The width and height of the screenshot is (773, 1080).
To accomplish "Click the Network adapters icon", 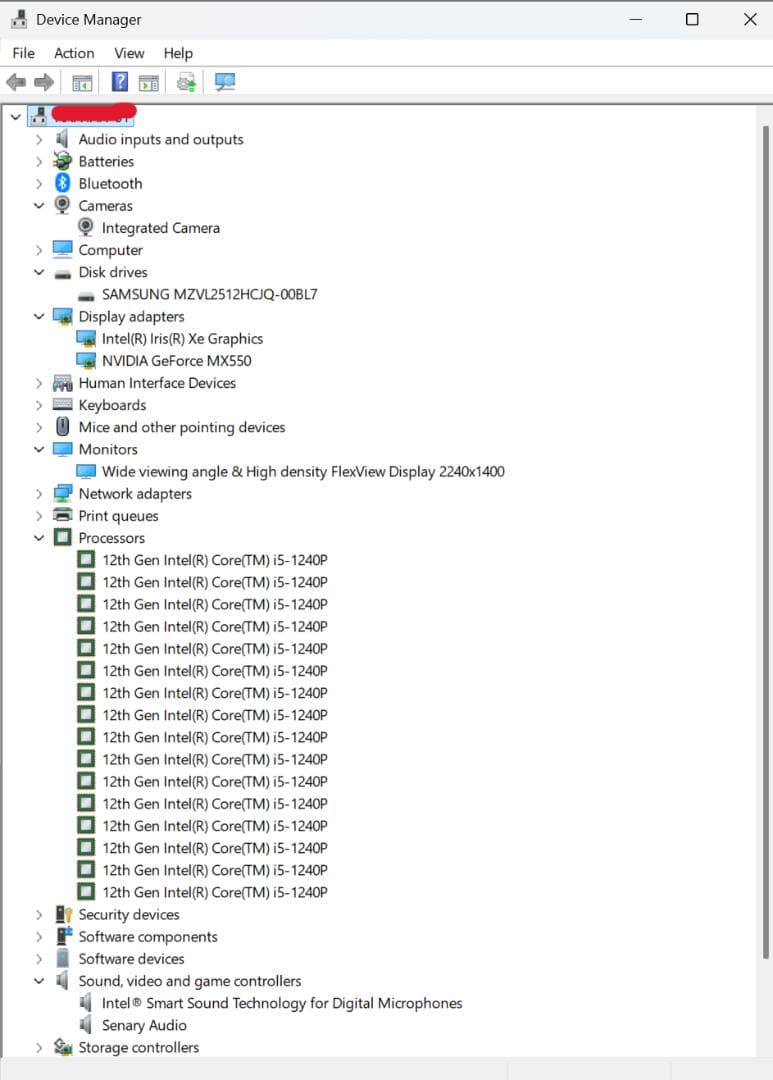I will tap(63, 493).
